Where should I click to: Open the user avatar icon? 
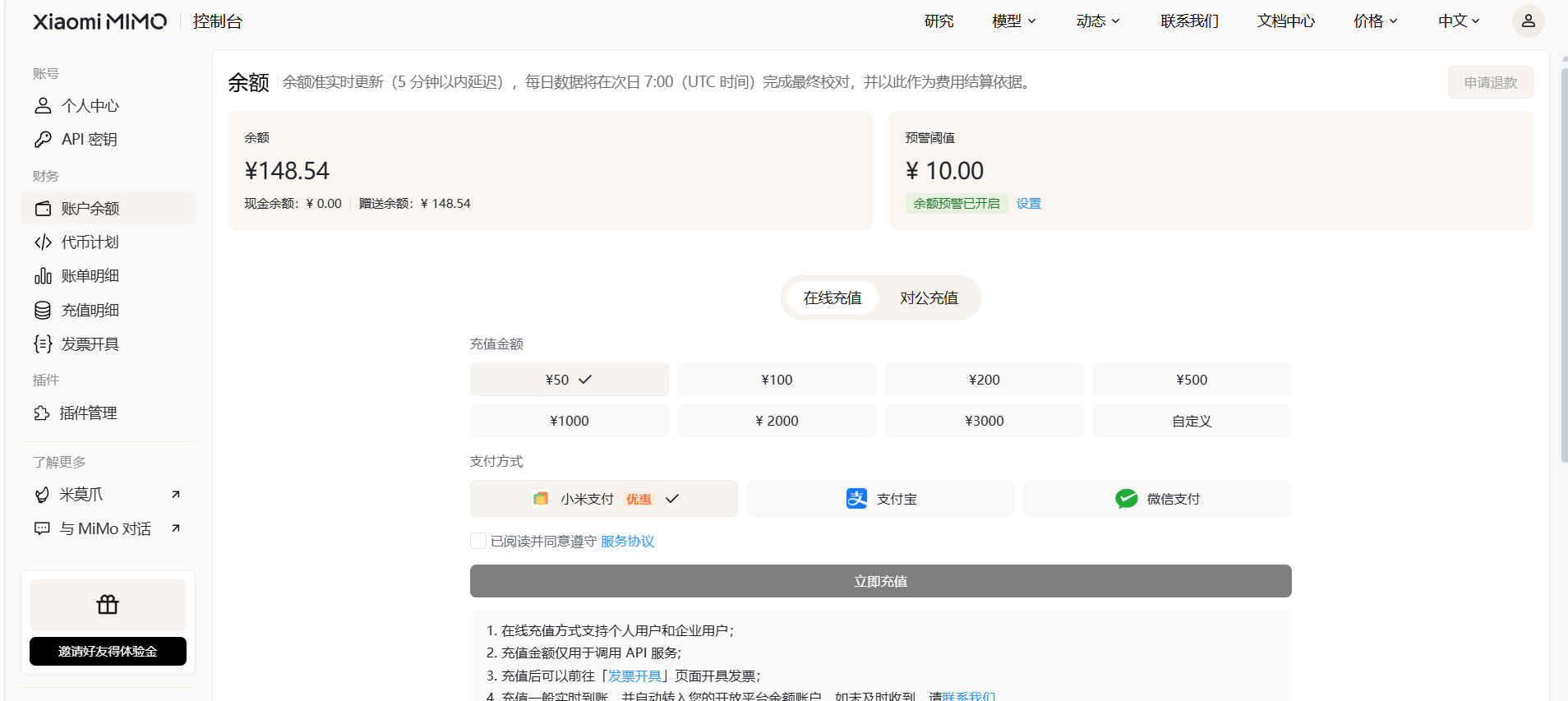pyautogui.click(x=1528, y=21)
